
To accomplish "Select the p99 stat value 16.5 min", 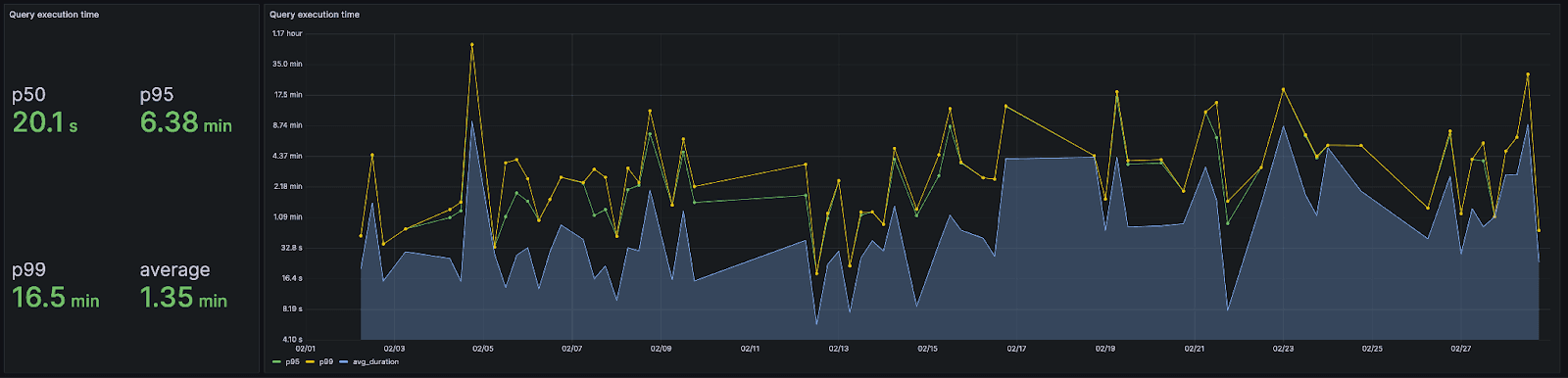I will (56, 298).
